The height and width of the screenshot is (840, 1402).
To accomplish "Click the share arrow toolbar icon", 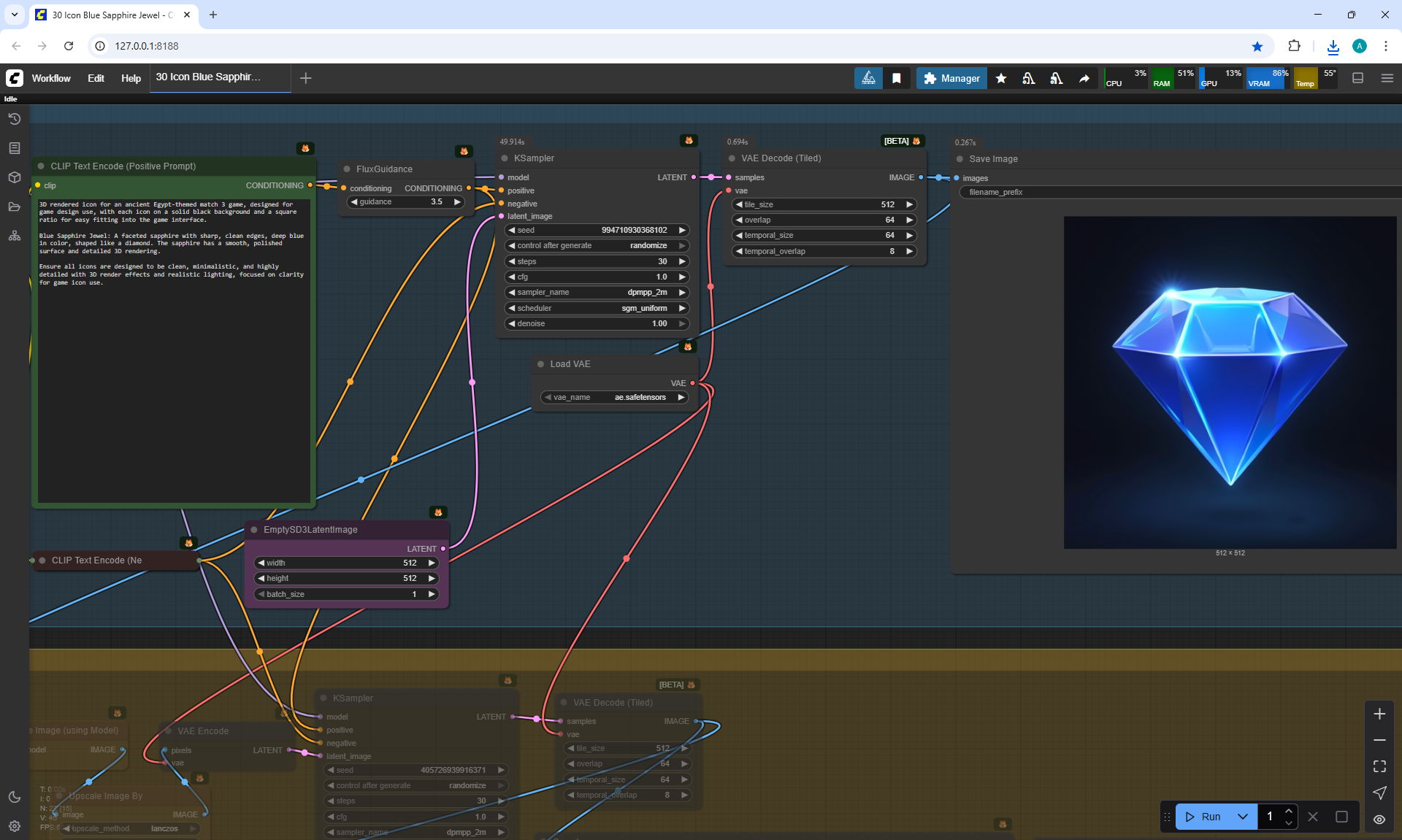I will [1084, 78].
